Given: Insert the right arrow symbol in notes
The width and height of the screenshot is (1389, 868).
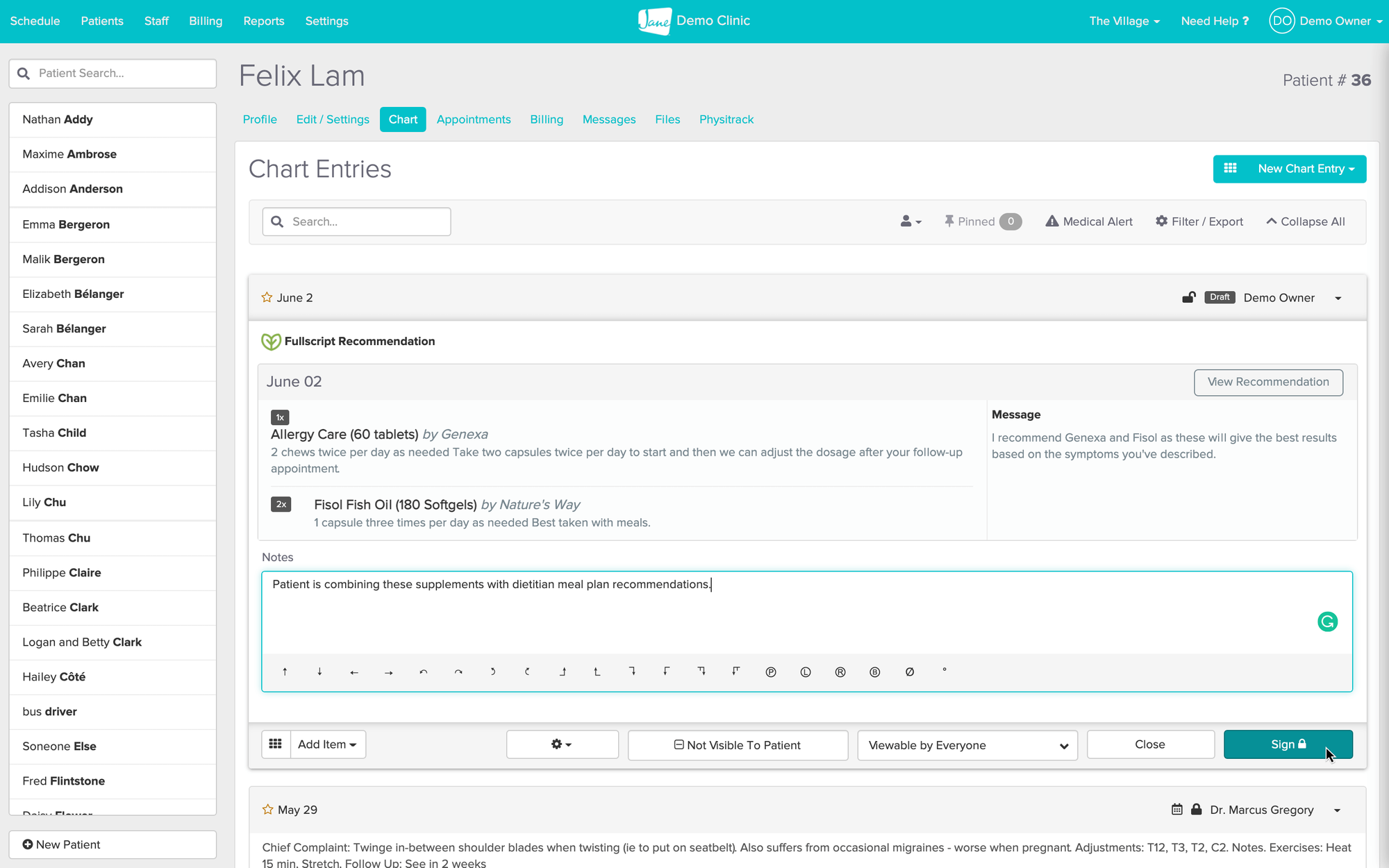Looking at the screenshot, I should point(389,671).
